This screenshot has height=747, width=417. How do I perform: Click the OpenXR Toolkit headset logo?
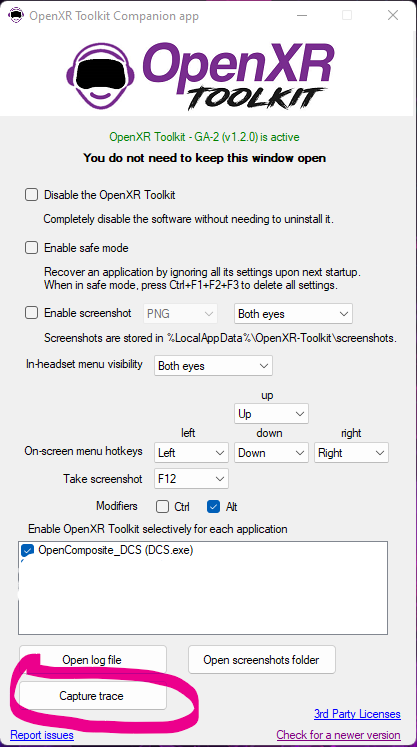(101, 77)
